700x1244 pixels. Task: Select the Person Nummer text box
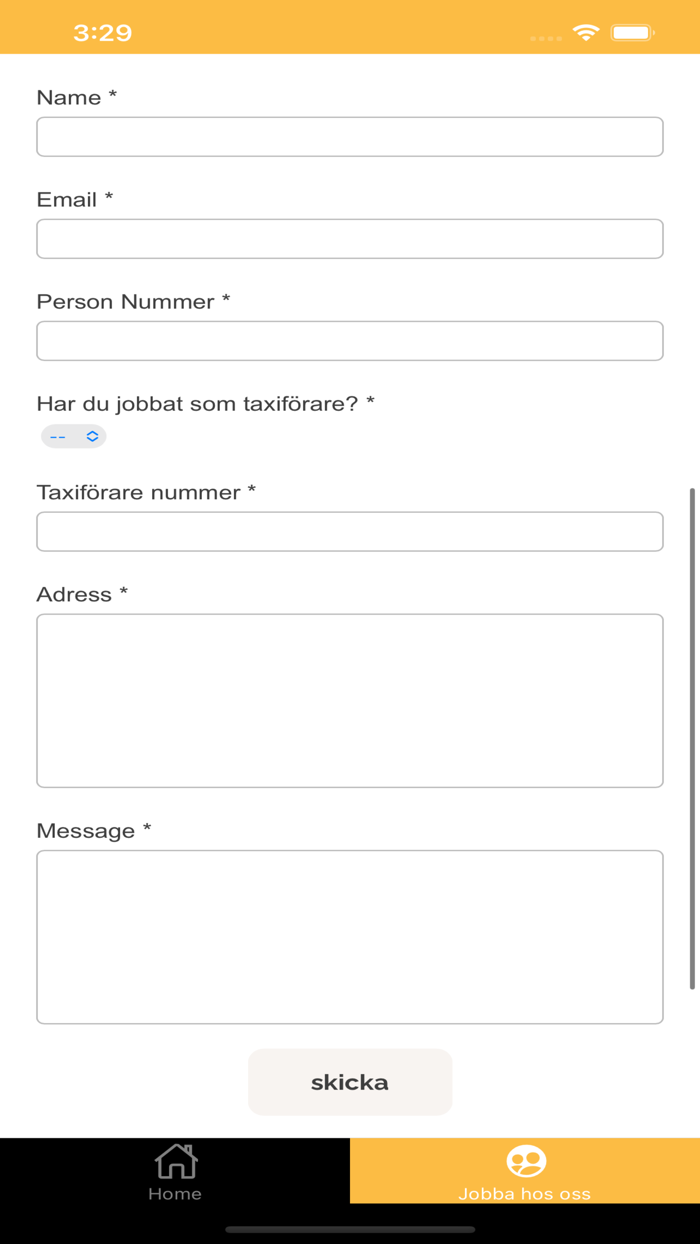350,341
